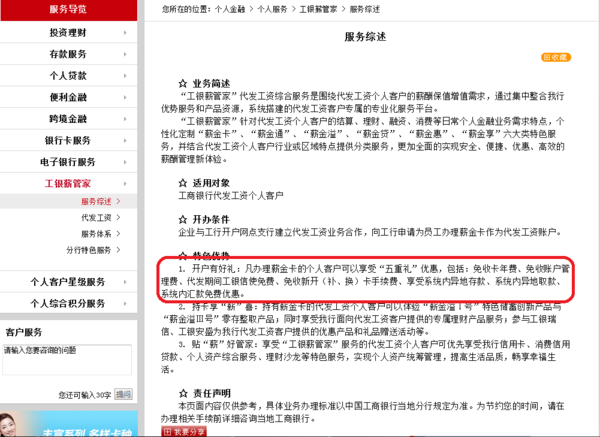Click the 适用对象 section heading
The height and width of the screenshot is (437, 600).
[x=211, y=183]
